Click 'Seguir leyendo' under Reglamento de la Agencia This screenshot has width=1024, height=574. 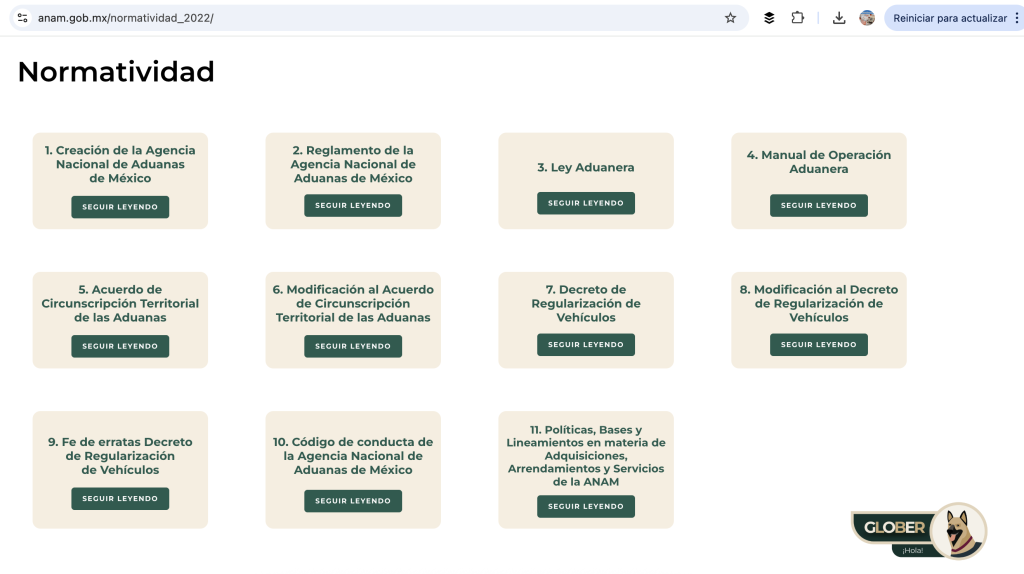tap(353, 206)
